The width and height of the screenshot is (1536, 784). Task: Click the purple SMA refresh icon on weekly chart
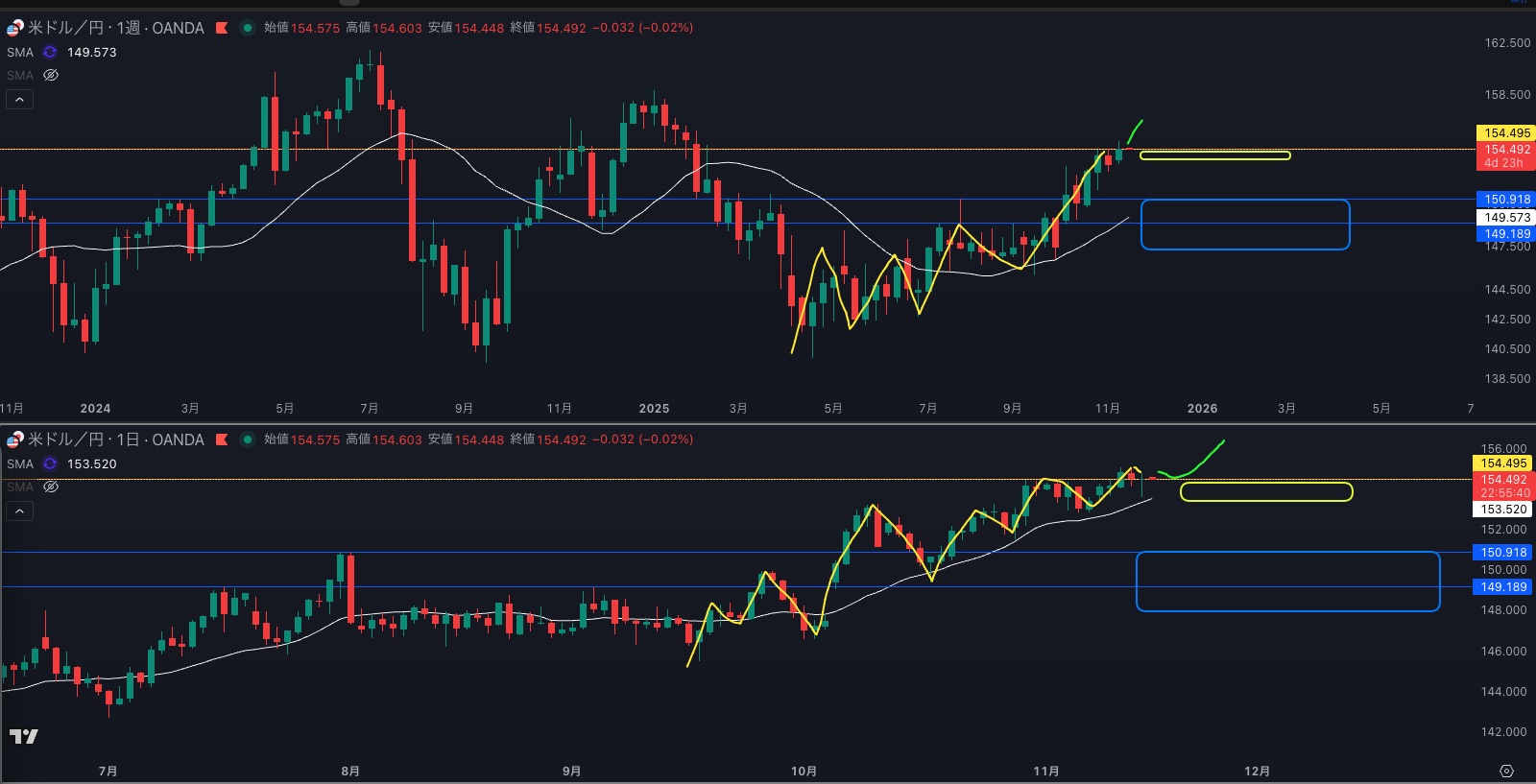[x=50, y=52]
